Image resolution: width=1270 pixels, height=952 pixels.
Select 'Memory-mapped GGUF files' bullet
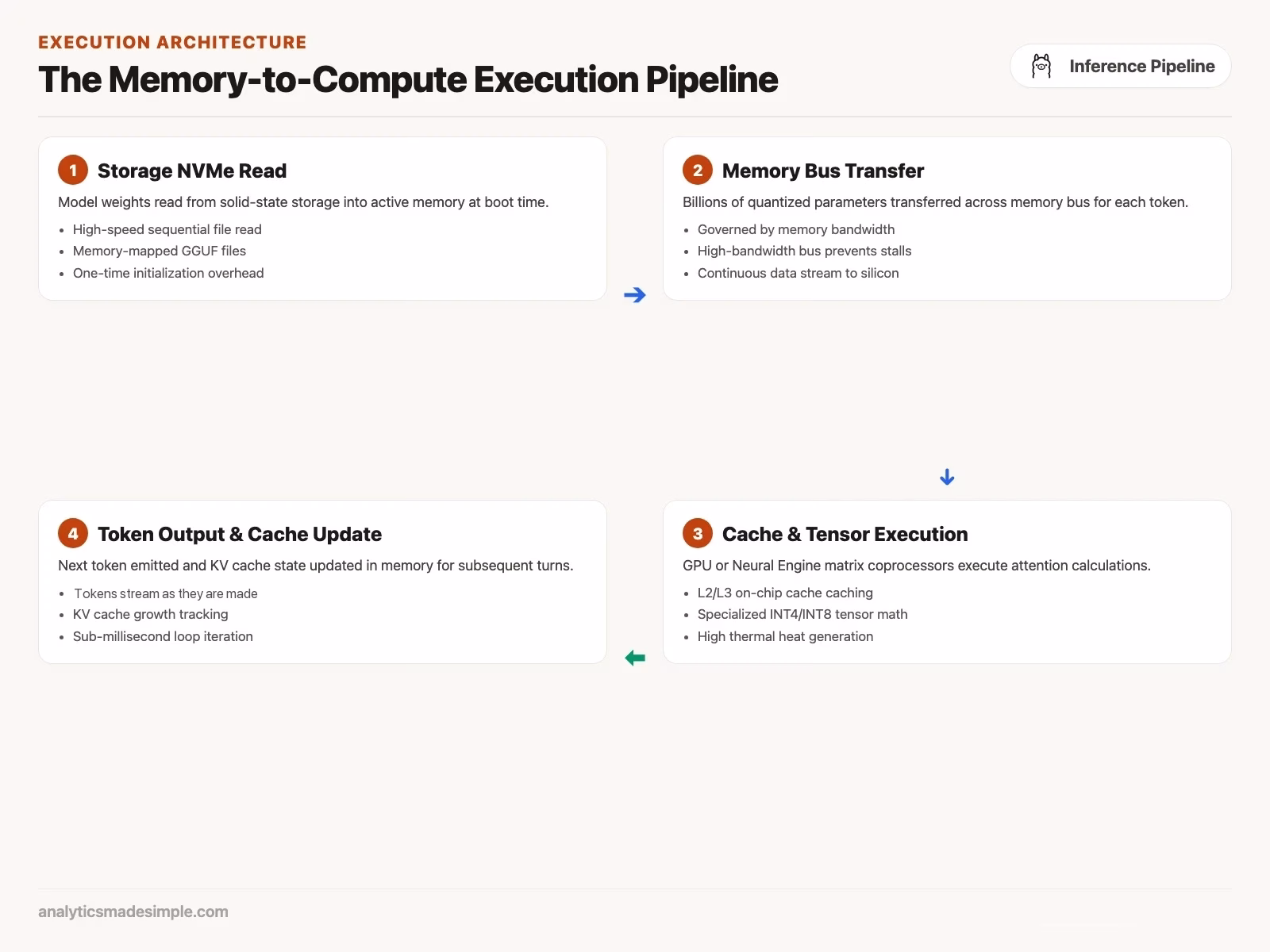pyautogui.click(x=160, y=251)
